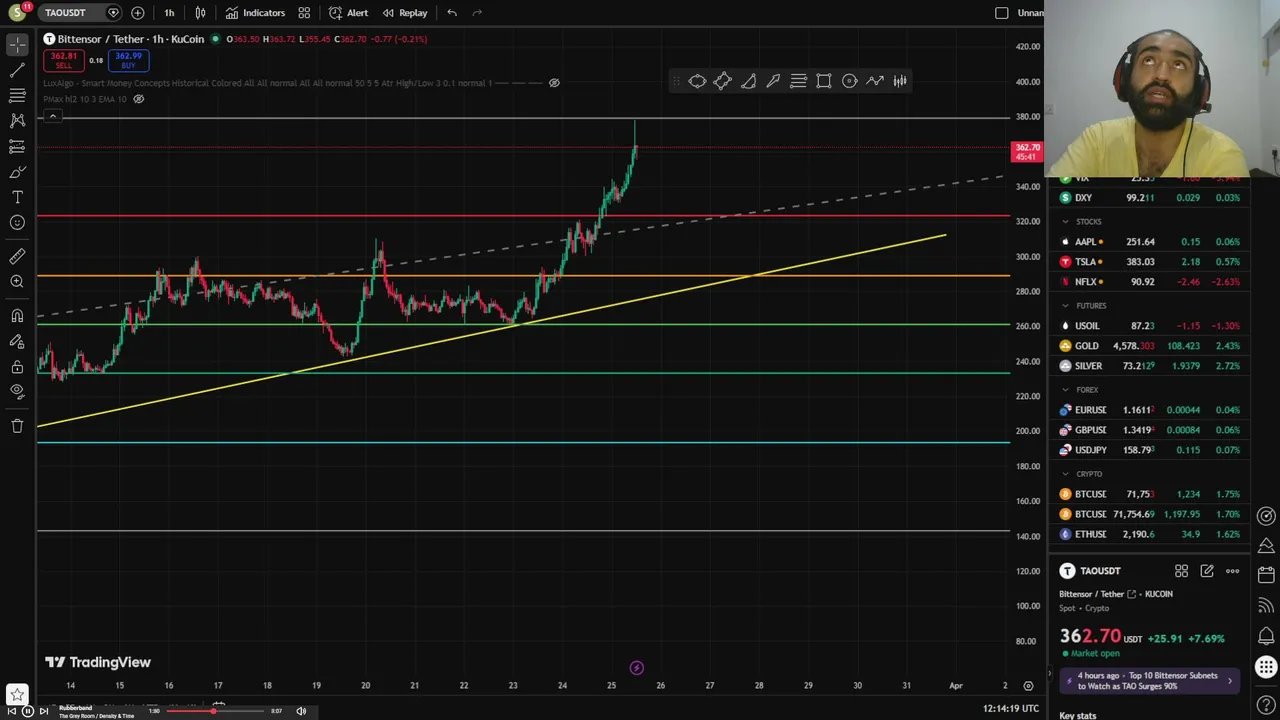
Task: Pick the horizontal lines tool in floating toolbar
Action: tap(798, 81)
